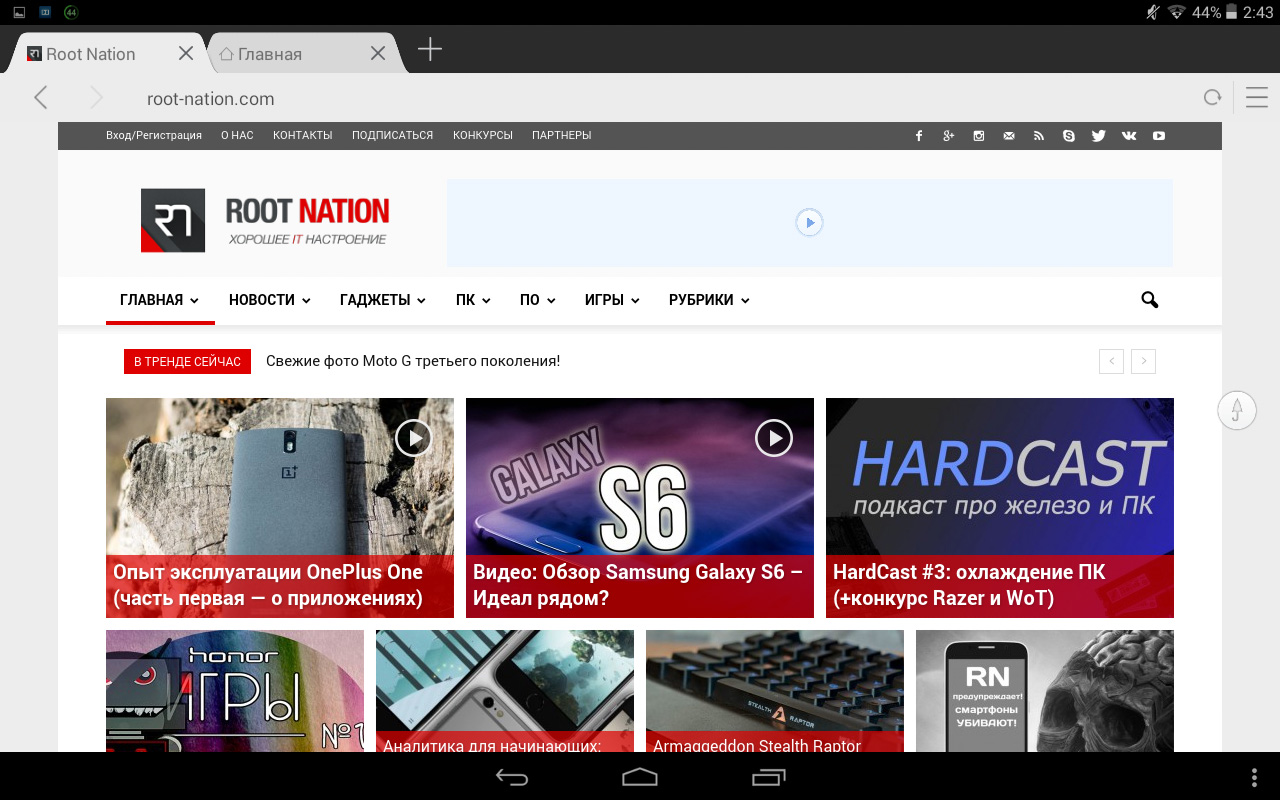This screenshot has height=800, width=1280.
Task: Open the Вход/Регистрация link
Action: point(154,136)
